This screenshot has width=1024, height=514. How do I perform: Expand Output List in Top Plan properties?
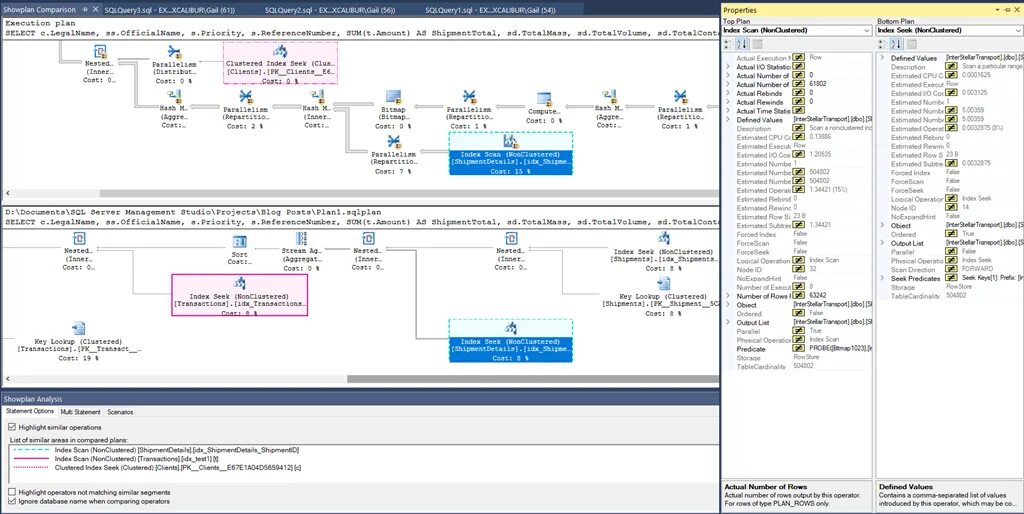pyautogui.click(x=728, y=322)
